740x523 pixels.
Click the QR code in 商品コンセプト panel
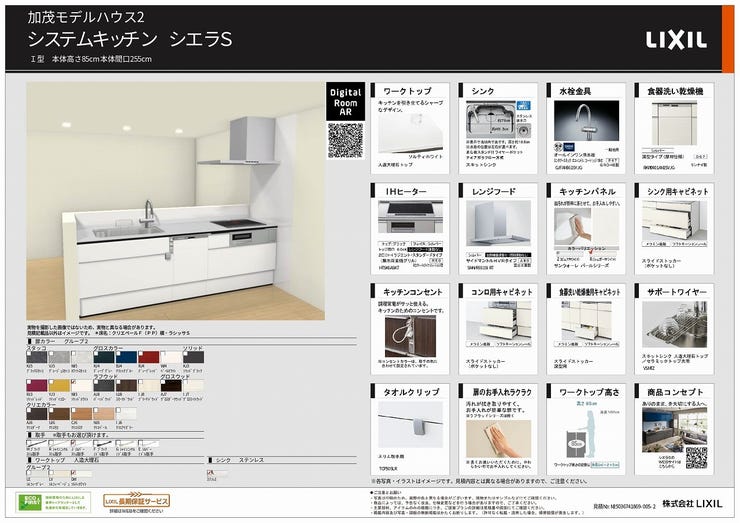[696, 457]
